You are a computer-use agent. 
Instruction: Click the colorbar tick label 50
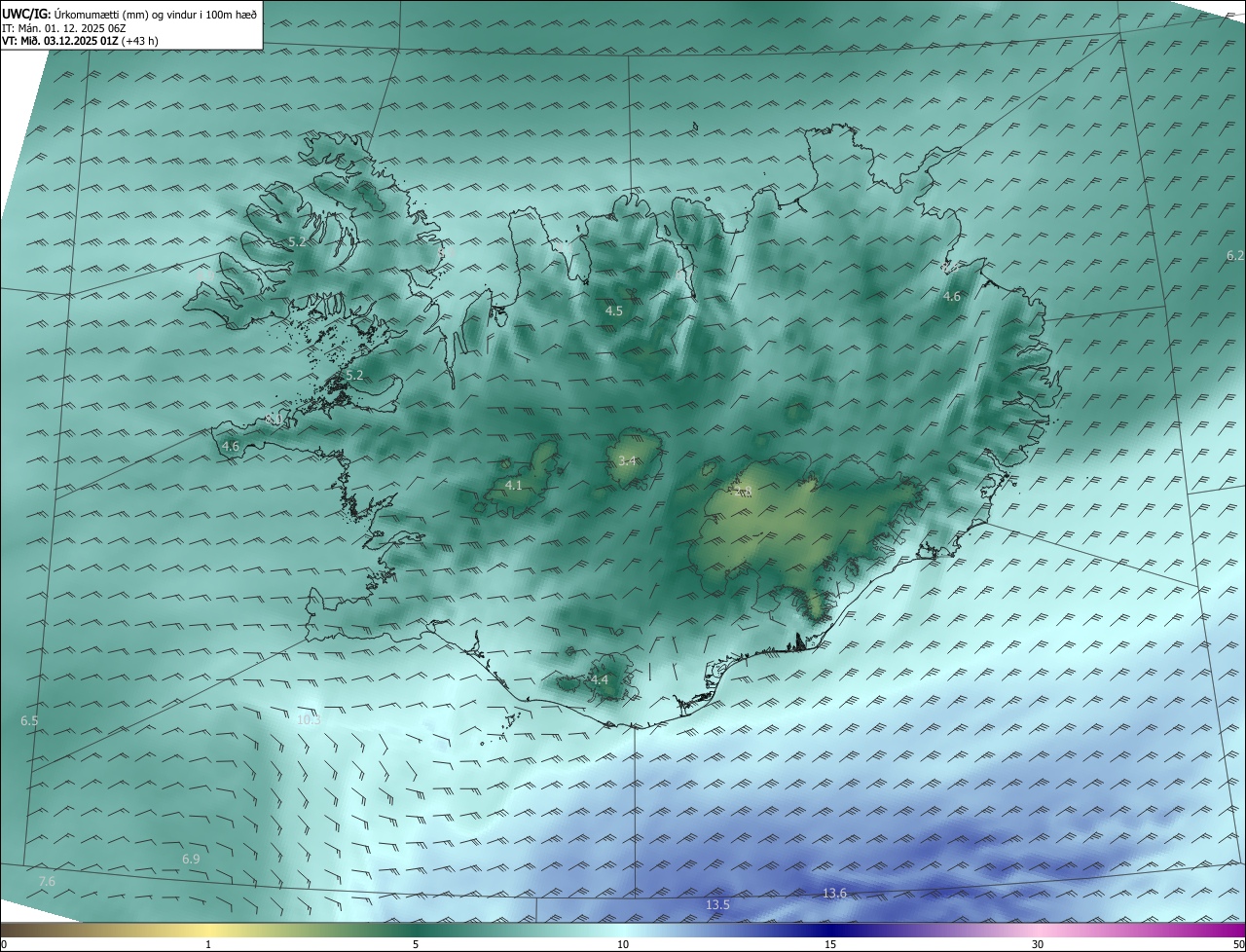click(x=1238, y=944)
